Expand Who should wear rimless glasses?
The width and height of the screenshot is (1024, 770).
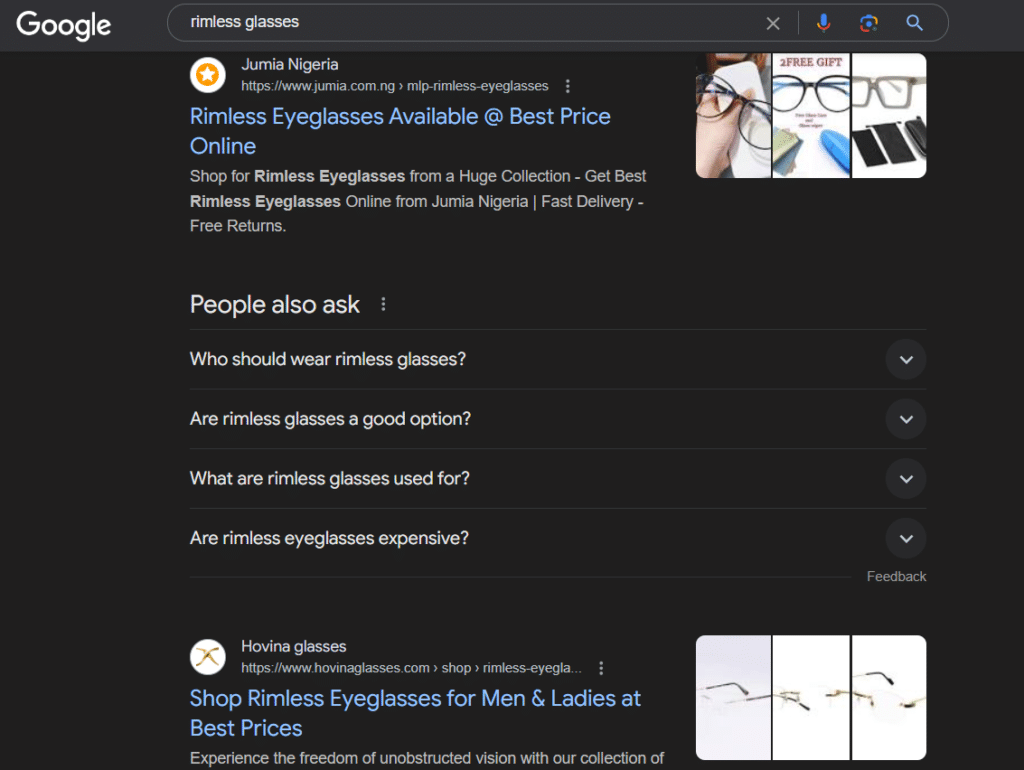click(x=558, y=359)
